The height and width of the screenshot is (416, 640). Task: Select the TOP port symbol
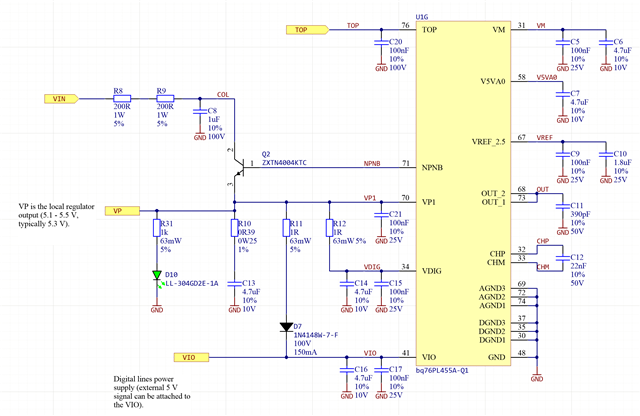307,29
